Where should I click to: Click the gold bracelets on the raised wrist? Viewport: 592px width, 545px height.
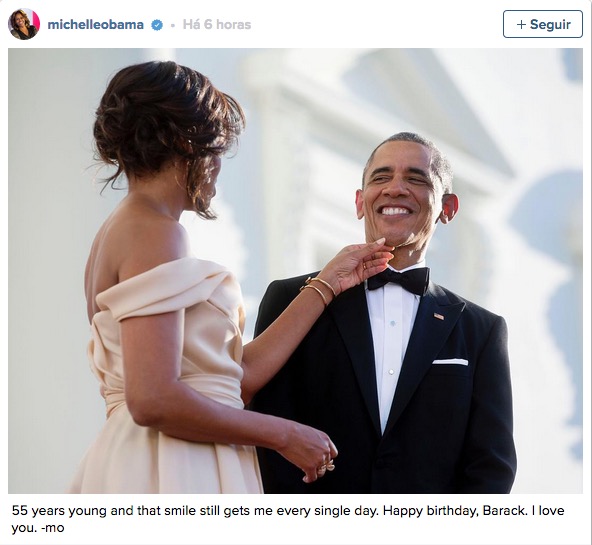click(x=318, y=289)
